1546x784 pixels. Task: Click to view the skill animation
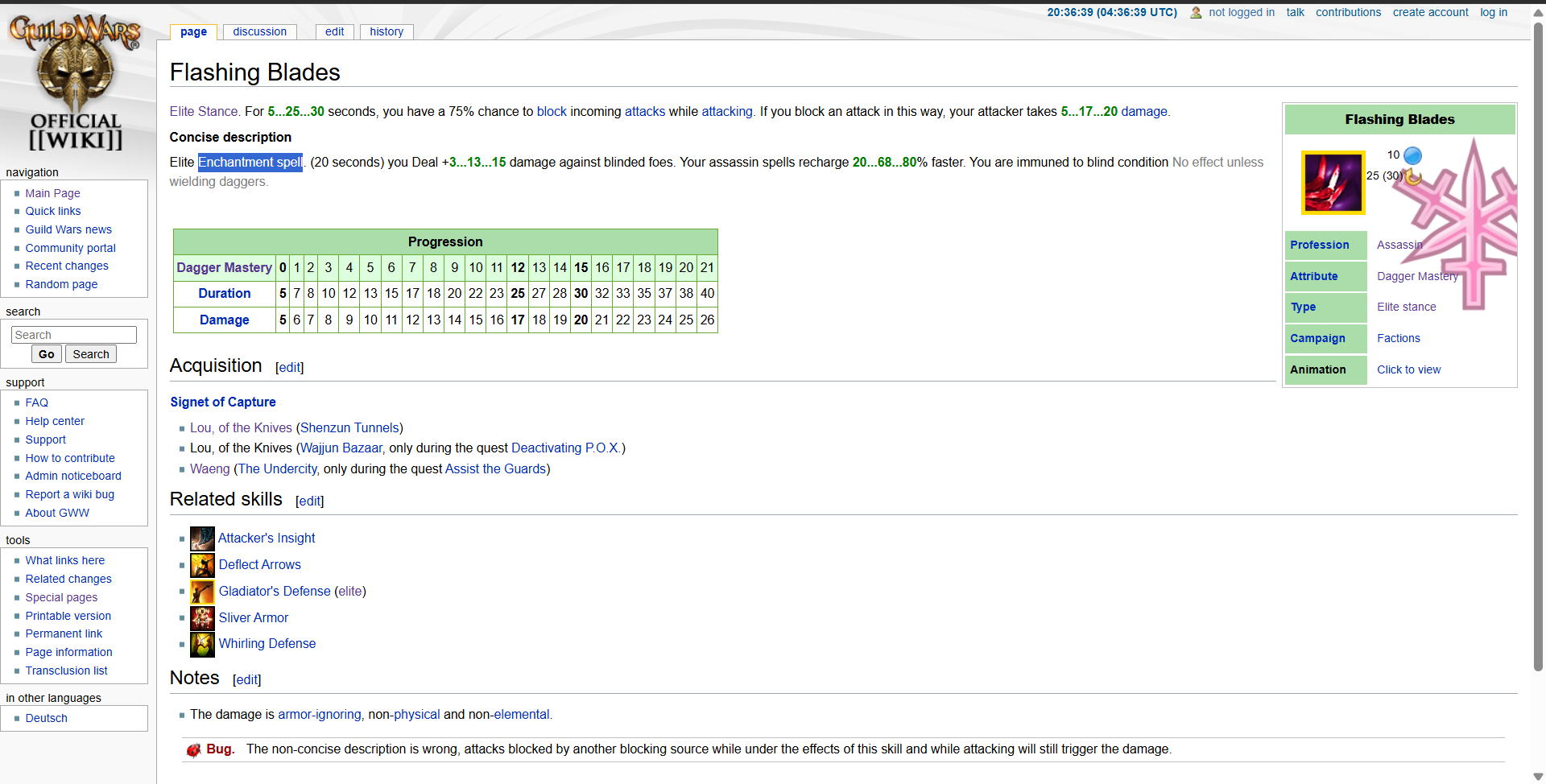[x=1408, y=369]
